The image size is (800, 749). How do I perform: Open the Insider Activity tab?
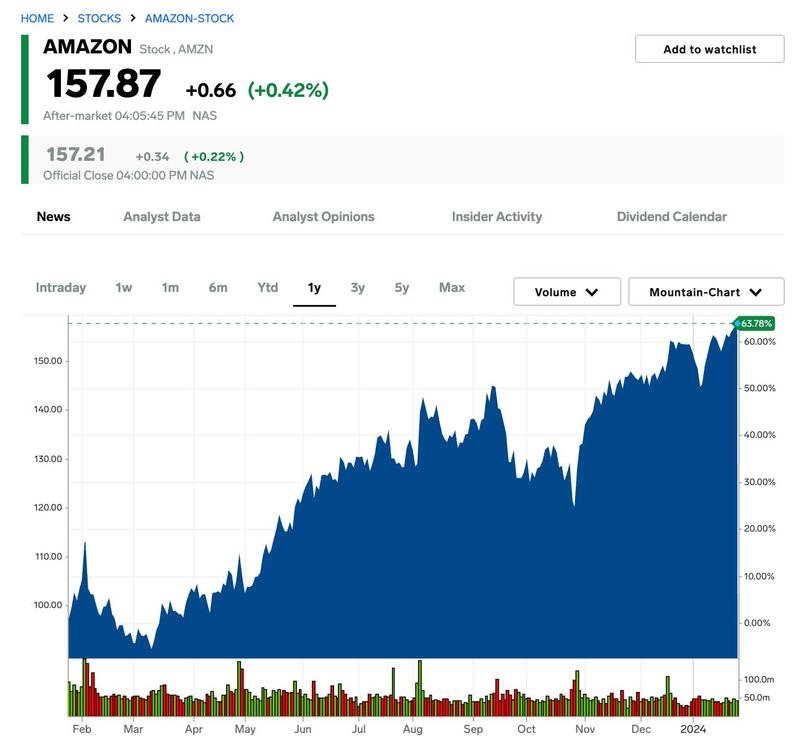tap(497, 216)
